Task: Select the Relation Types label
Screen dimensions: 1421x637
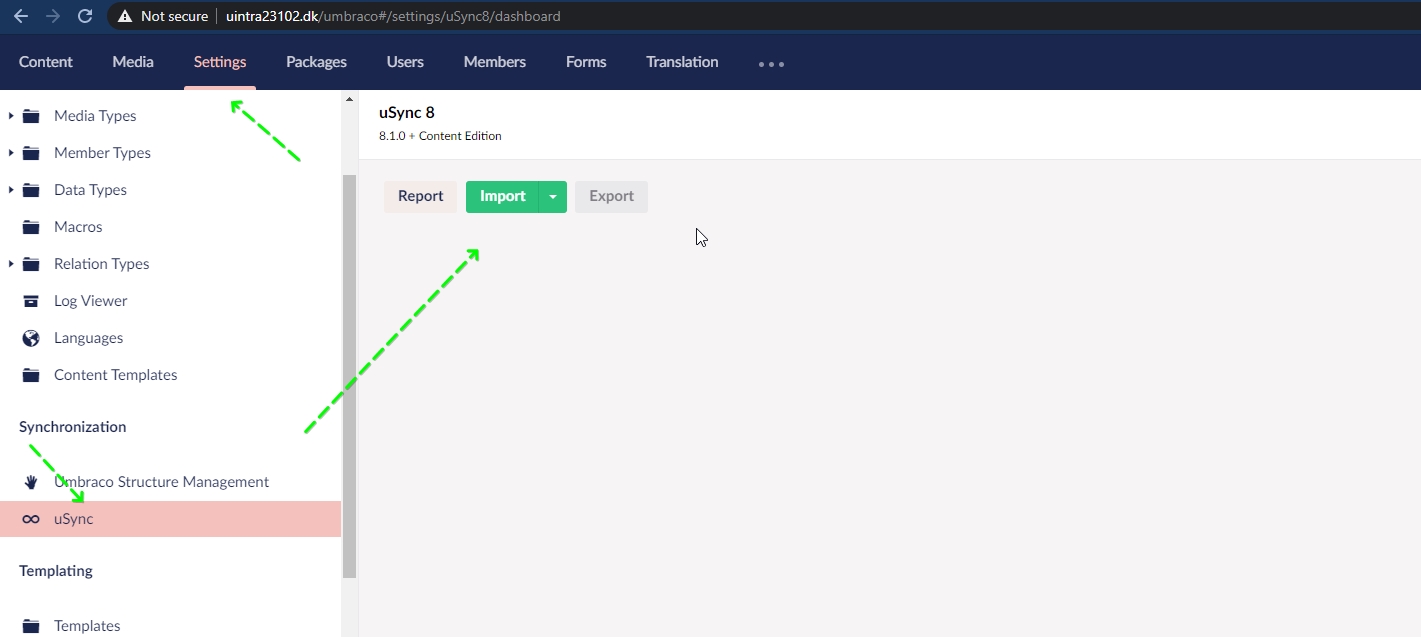Action: [x=101, y=264]
